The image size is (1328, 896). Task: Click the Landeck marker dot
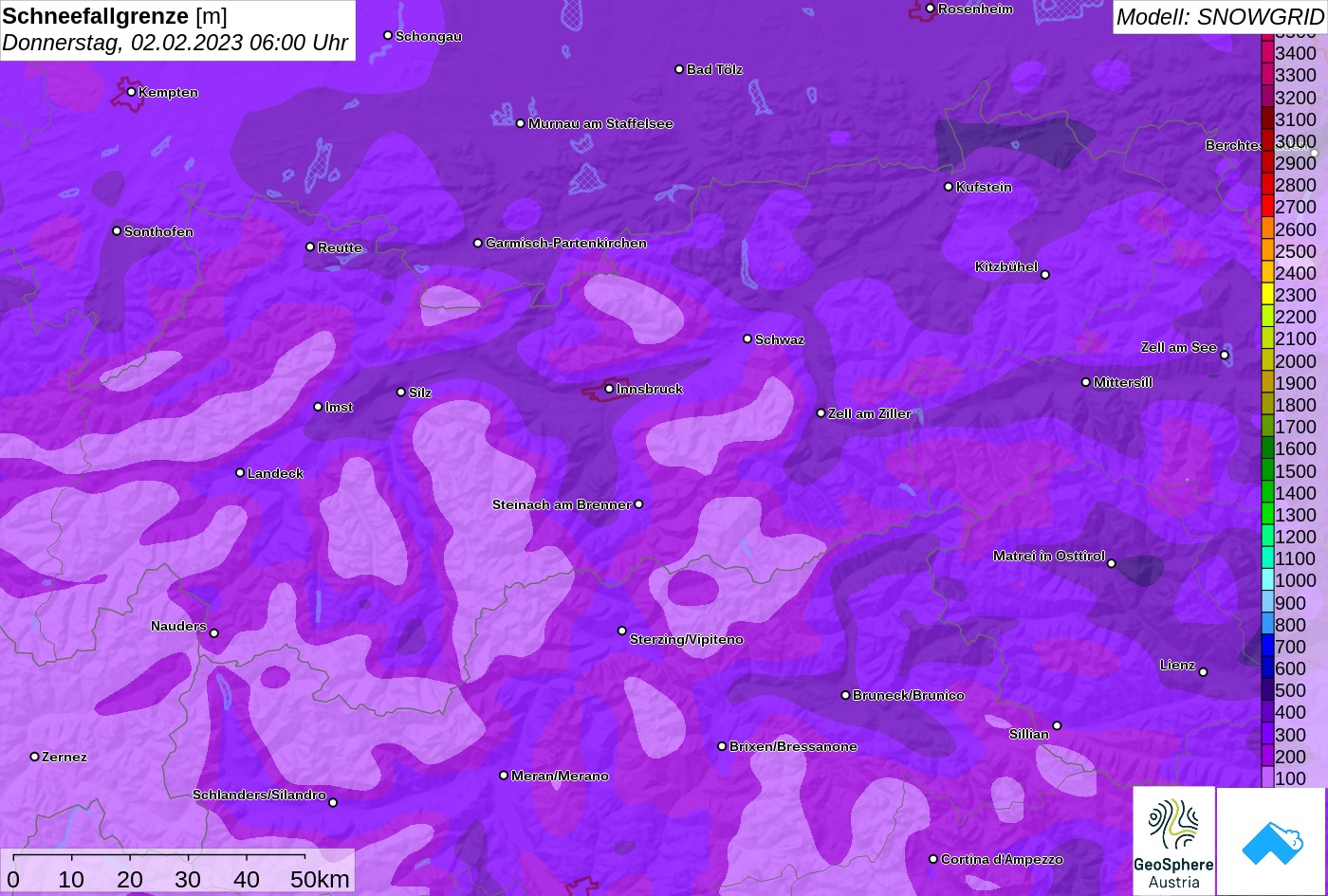[x=240, y=473]
